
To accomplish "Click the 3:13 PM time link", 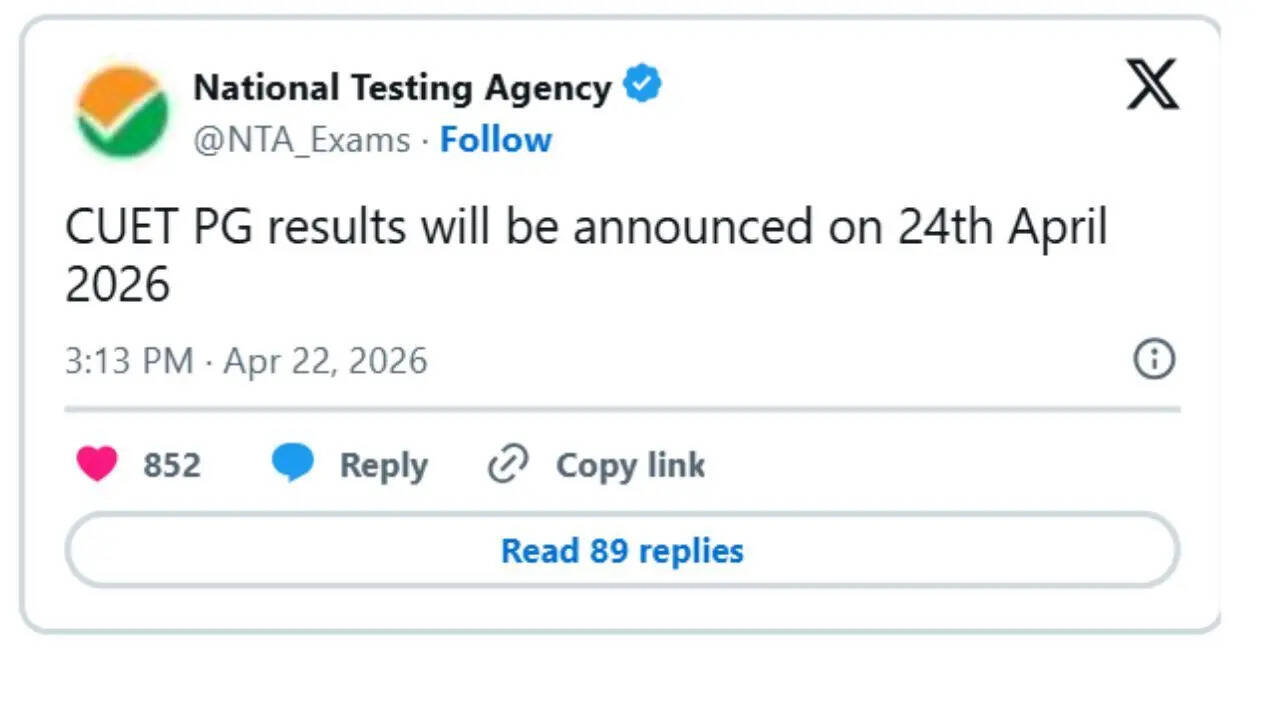I will 129,360.
